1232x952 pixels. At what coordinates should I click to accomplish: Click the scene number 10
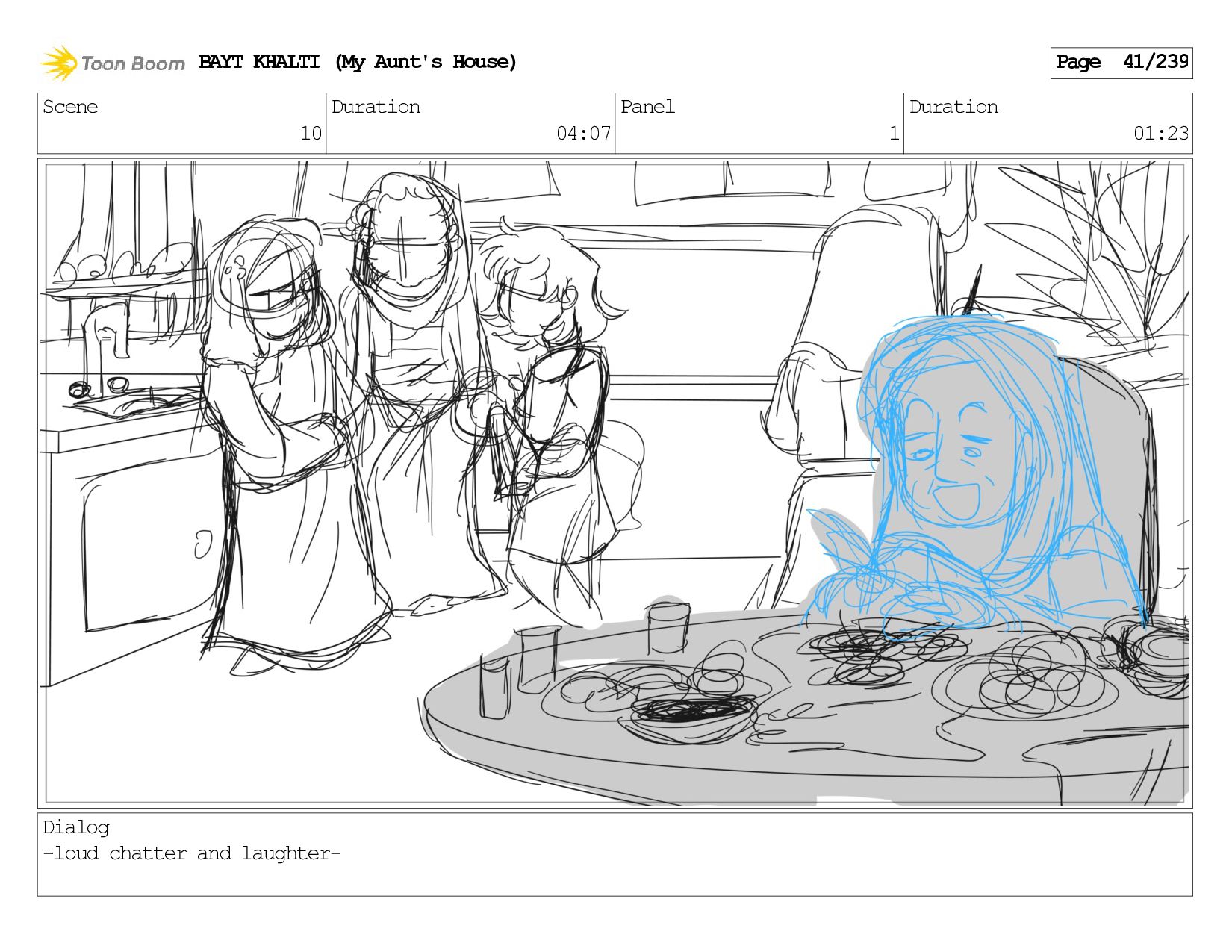tap(311, 134)
